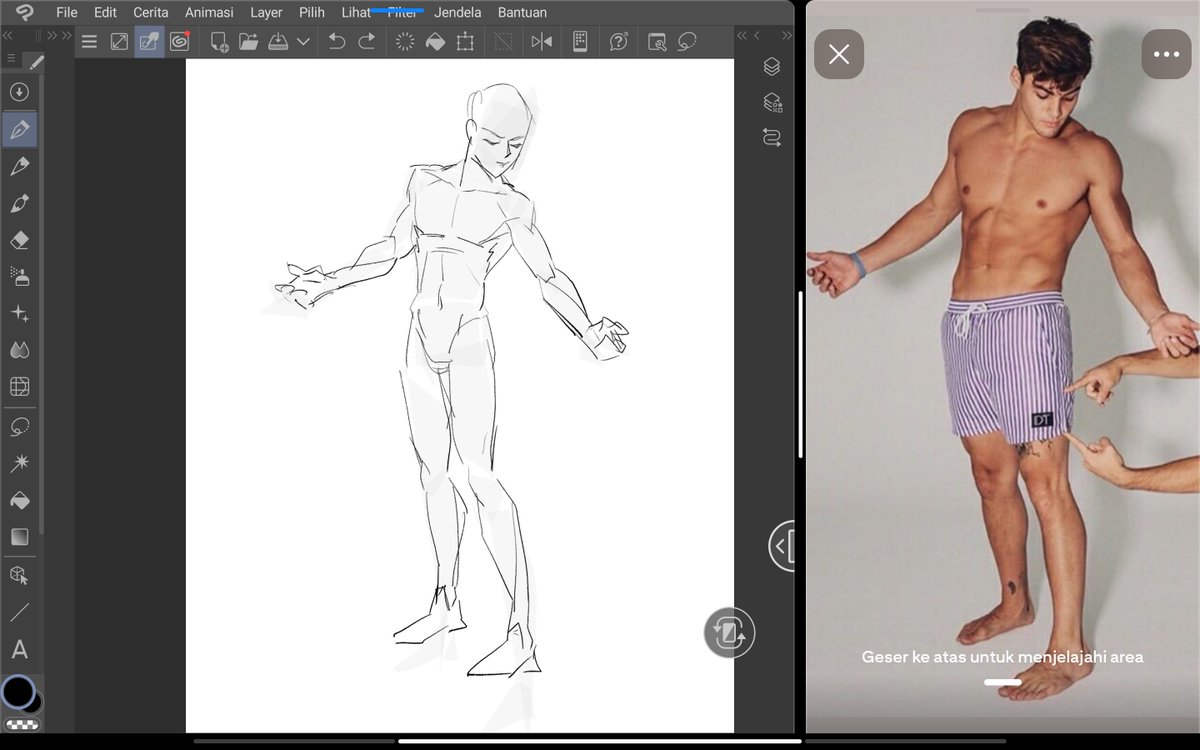Image resolution: width=1200 pixels, height=750 pixels.
Task: Save the canvas with the save icon
Action: click(278, 42)
